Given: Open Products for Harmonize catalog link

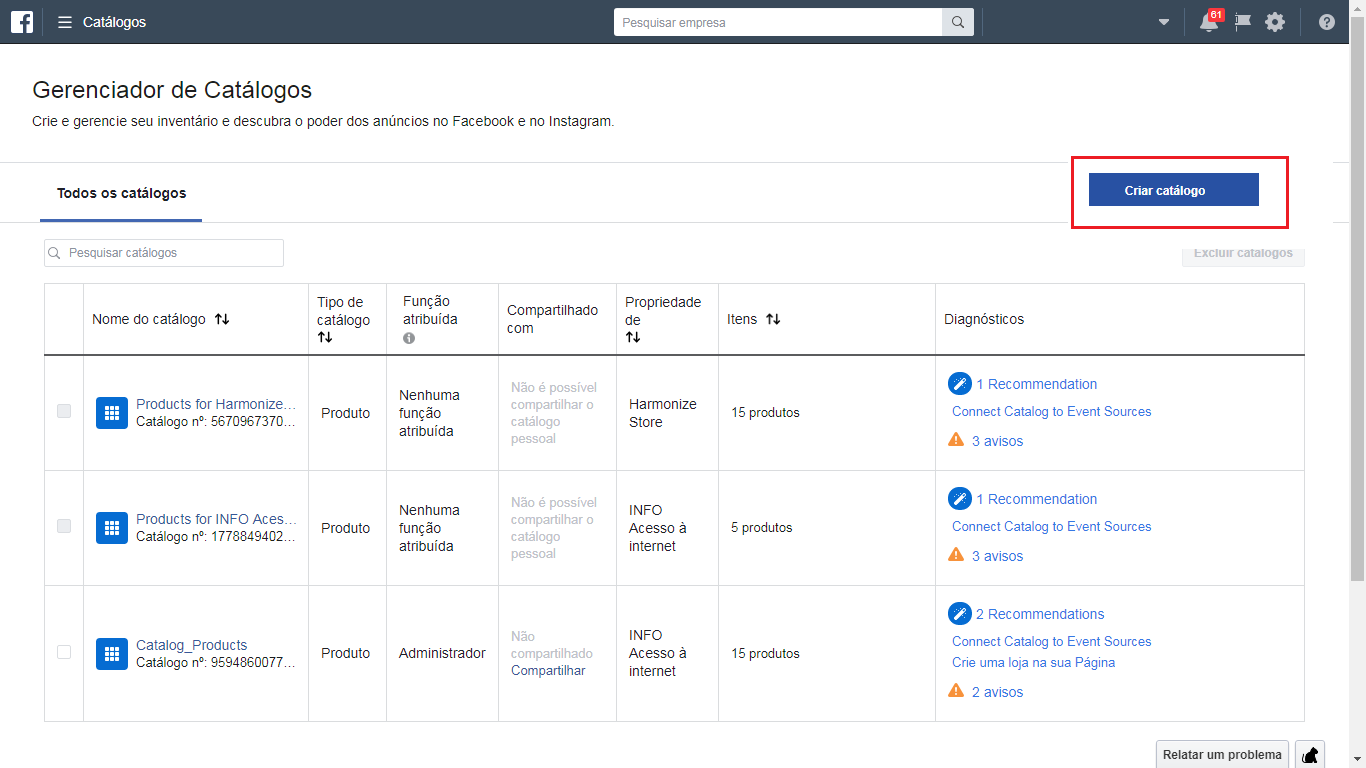Looking at the screenshot, I should (217, 404).
